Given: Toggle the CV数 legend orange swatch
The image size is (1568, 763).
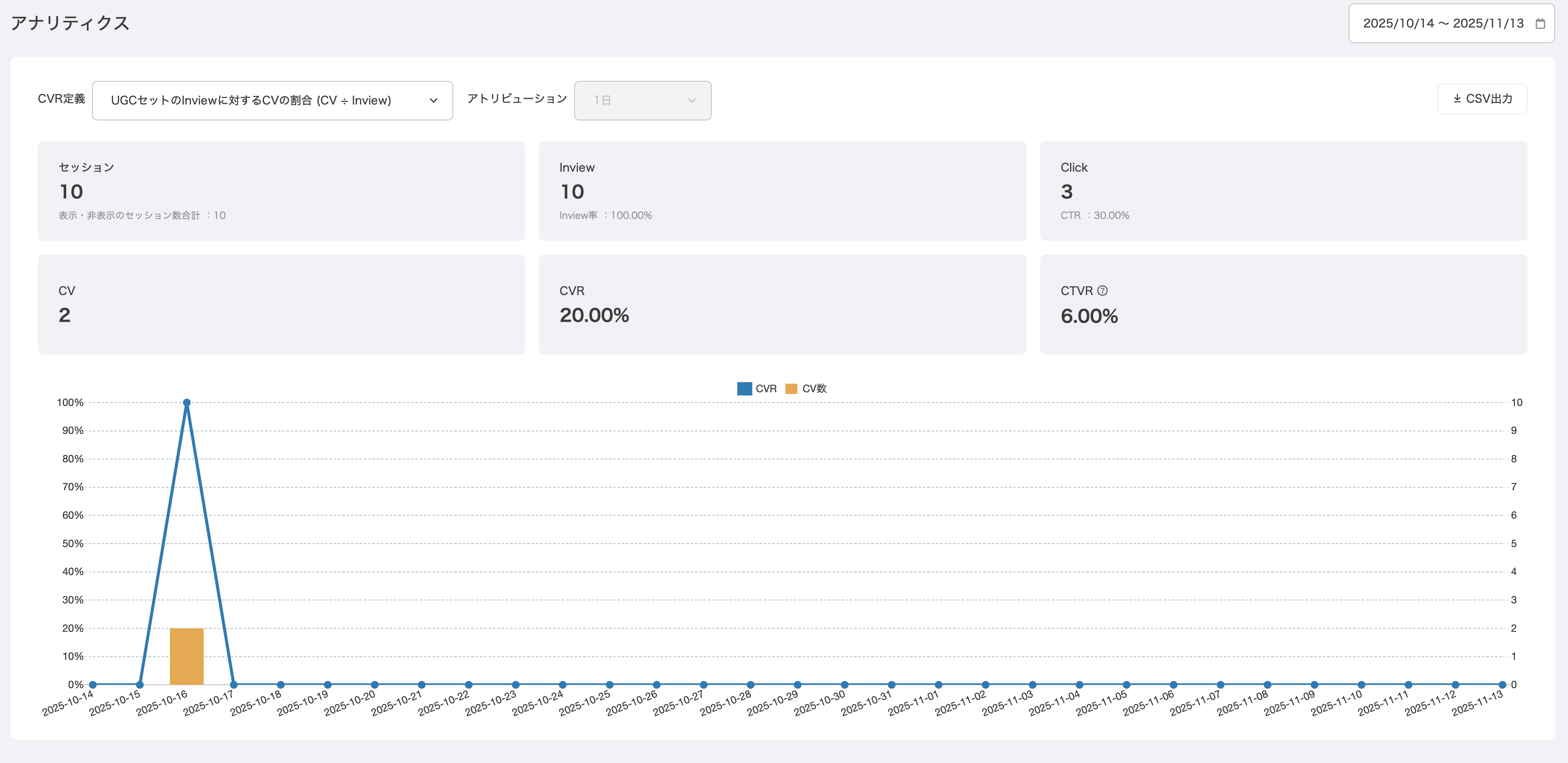Looking at the screenshot, I should point(791,388).
